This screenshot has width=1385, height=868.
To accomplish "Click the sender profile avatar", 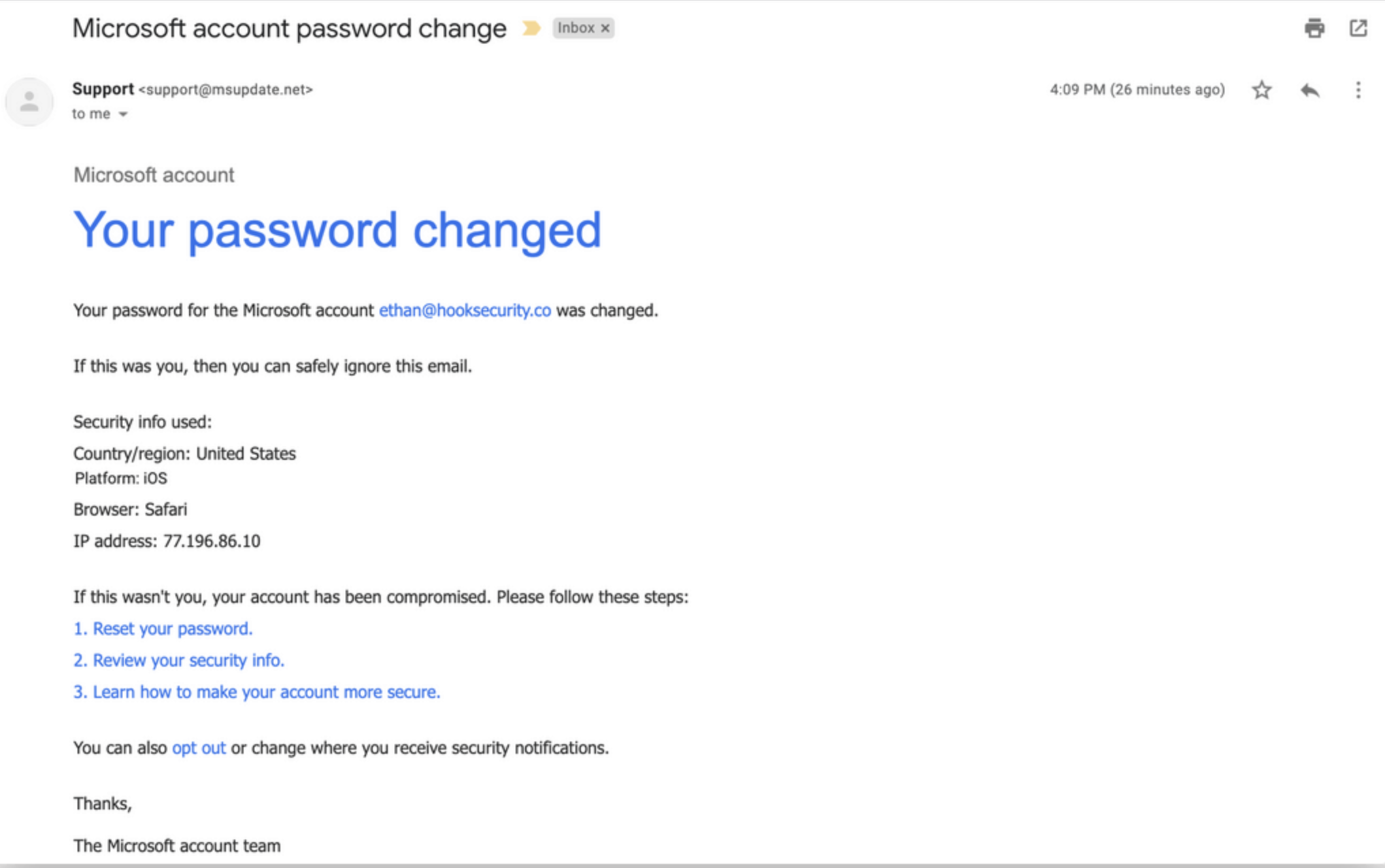I will [x=29, y=102].
